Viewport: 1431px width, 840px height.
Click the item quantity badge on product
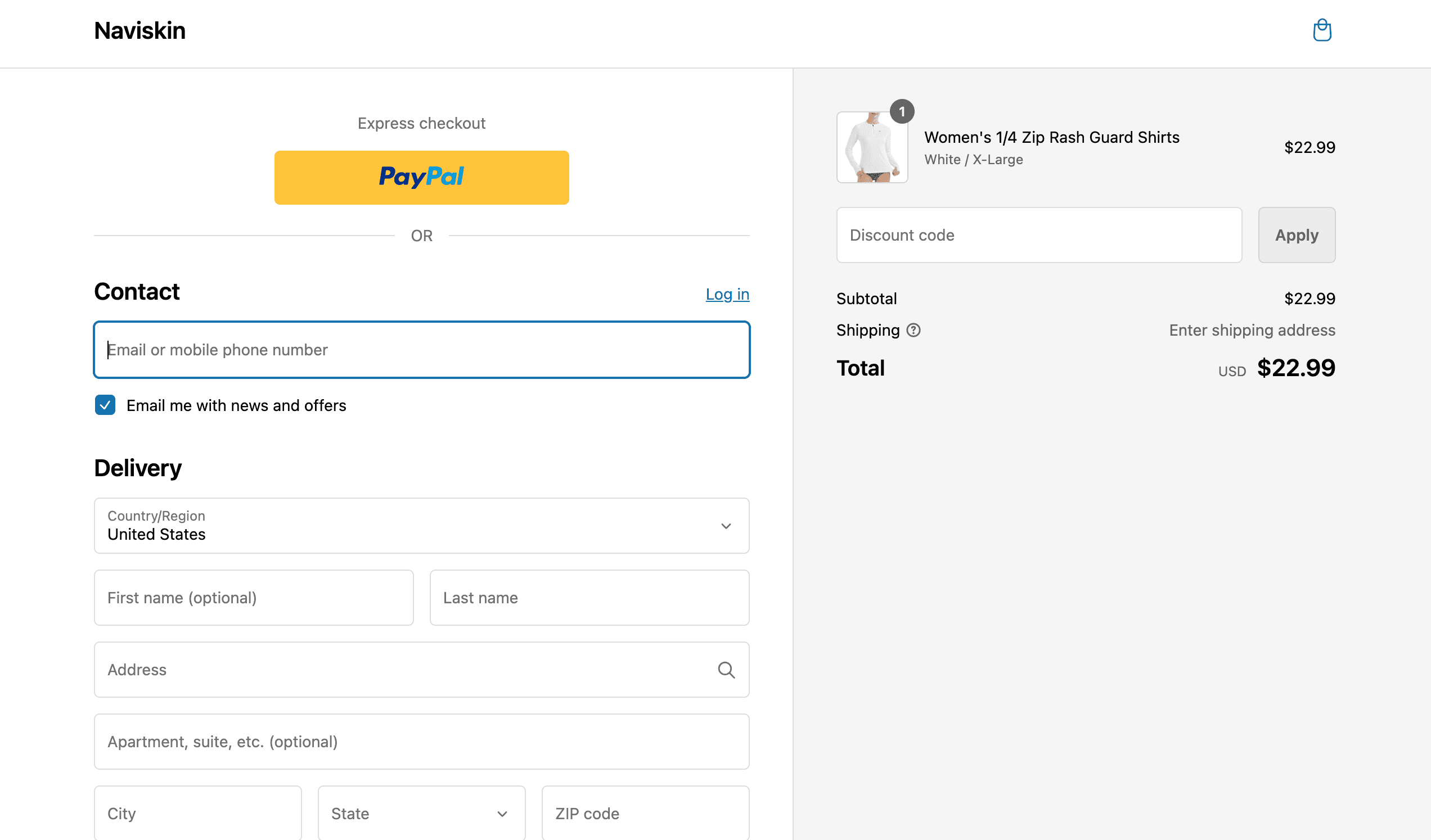(902, 112)
